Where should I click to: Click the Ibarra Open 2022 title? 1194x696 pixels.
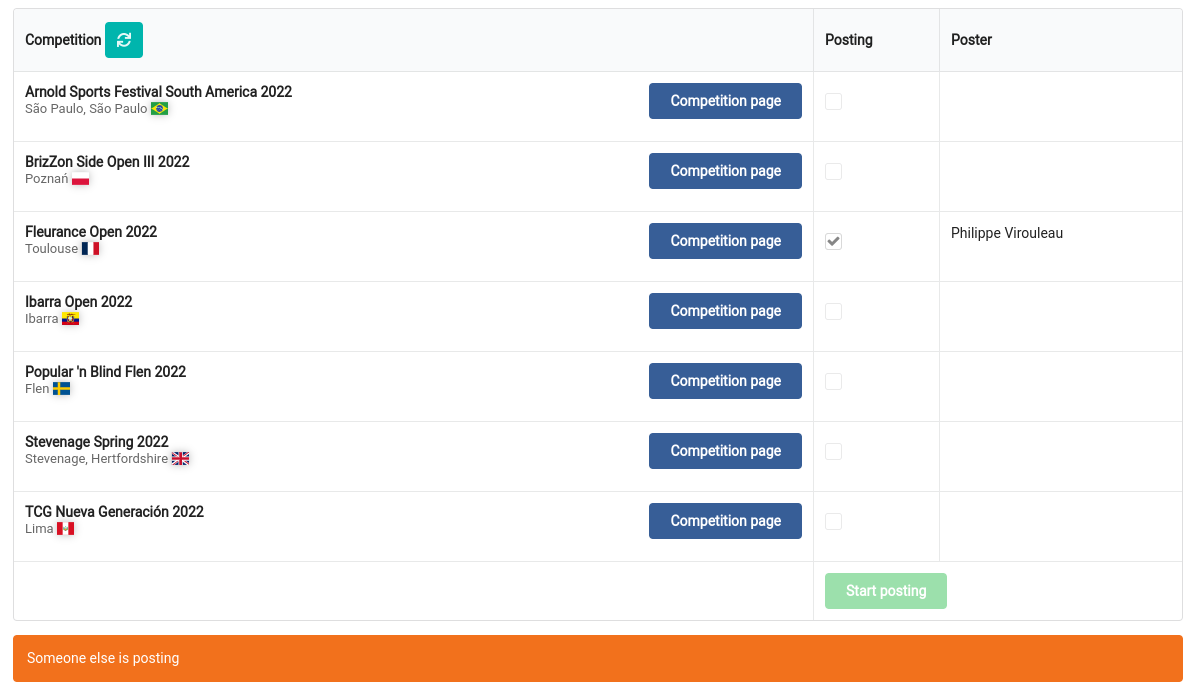[x=78, y=302]
